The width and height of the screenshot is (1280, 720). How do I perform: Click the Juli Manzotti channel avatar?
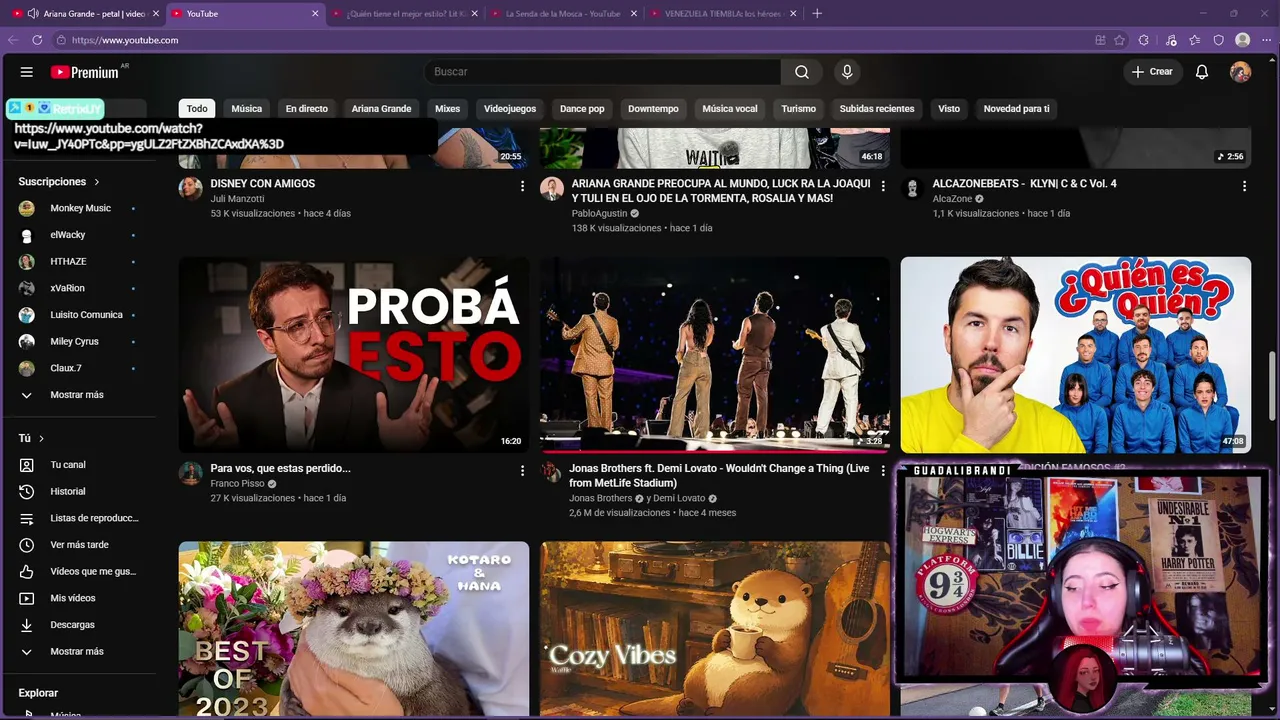(x=191, y=189)
